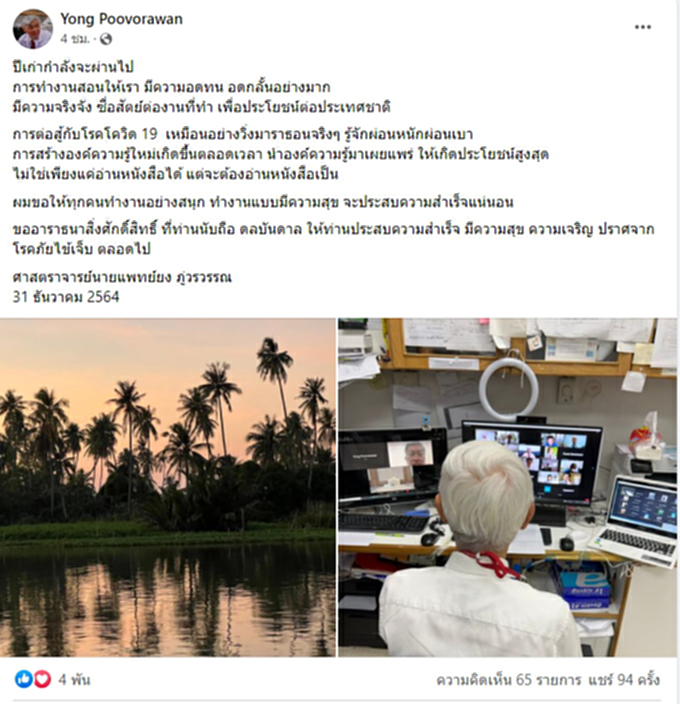The width and height of the screenshot is (680, 704).
Task: Click the left monitor showing a speaker
Action: point(392,468)
